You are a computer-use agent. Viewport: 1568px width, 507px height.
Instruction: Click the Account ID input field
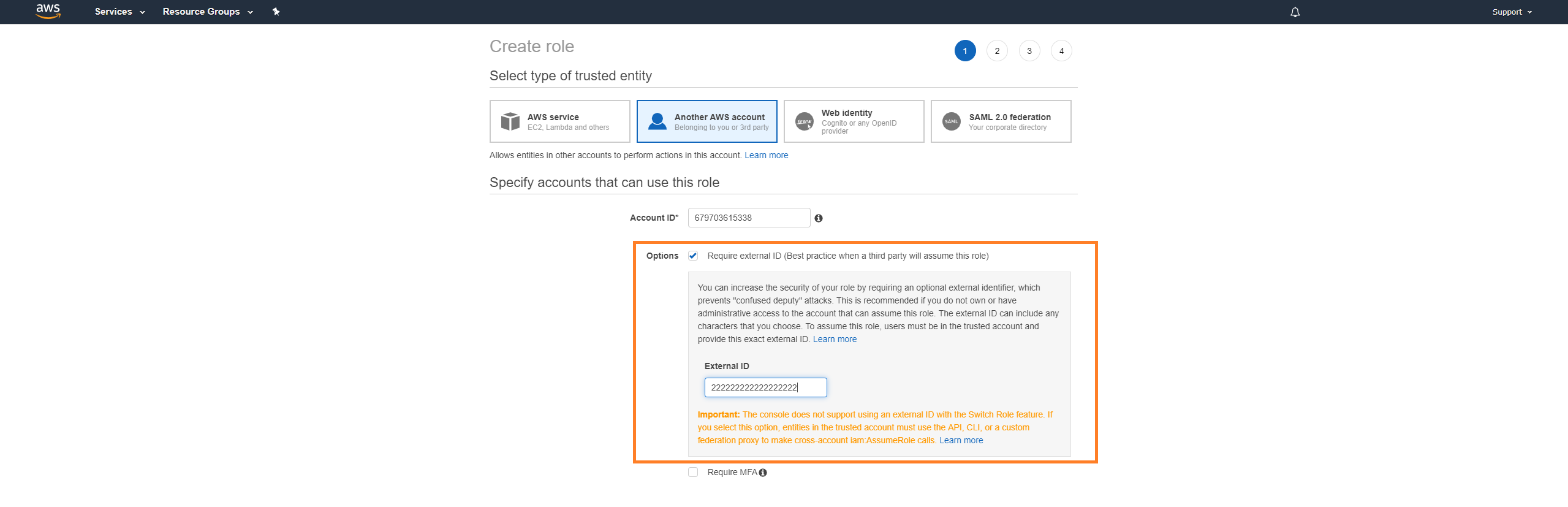click(x=749, y=218)
